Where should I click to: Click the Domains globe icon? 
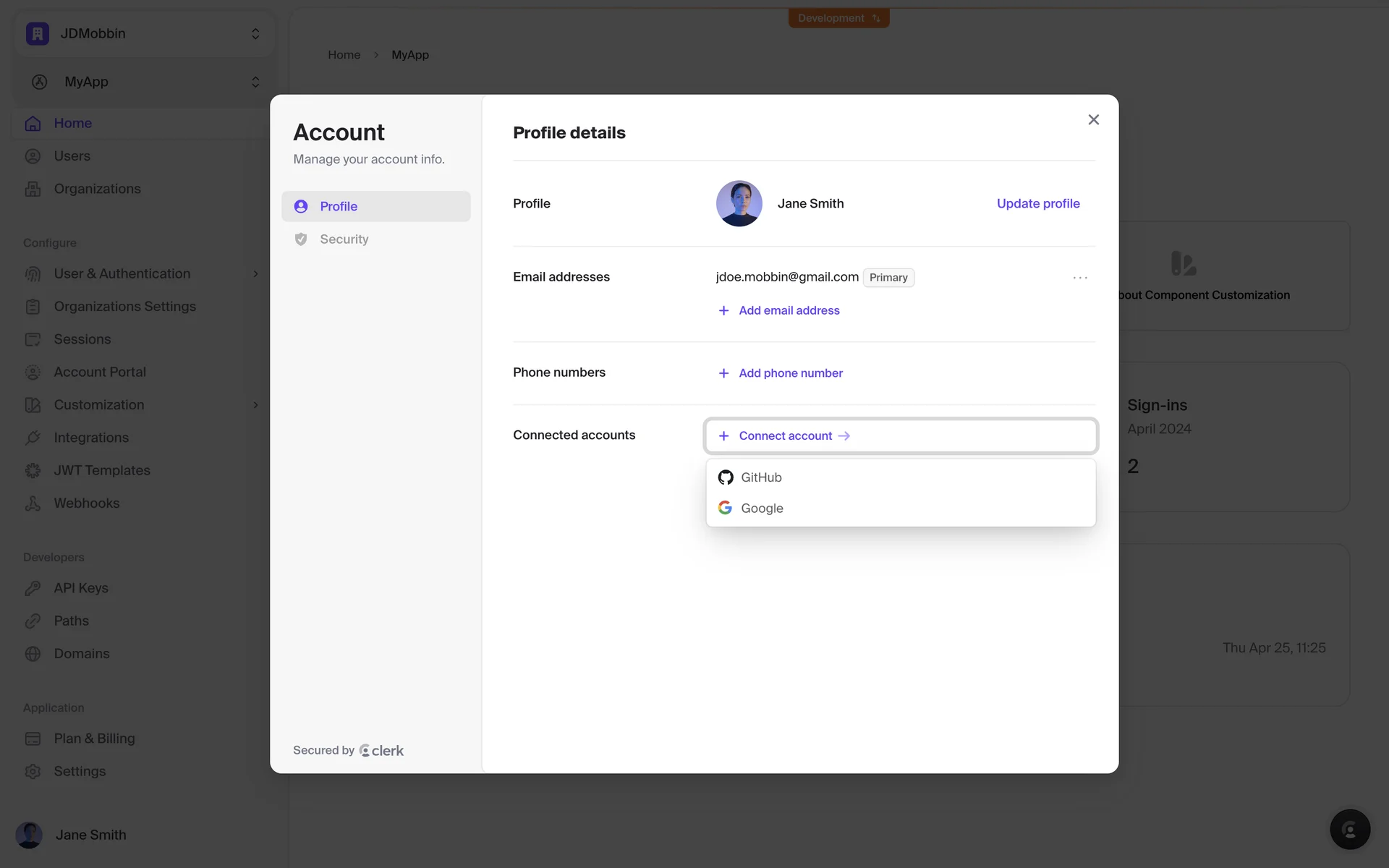pos(33,654)
